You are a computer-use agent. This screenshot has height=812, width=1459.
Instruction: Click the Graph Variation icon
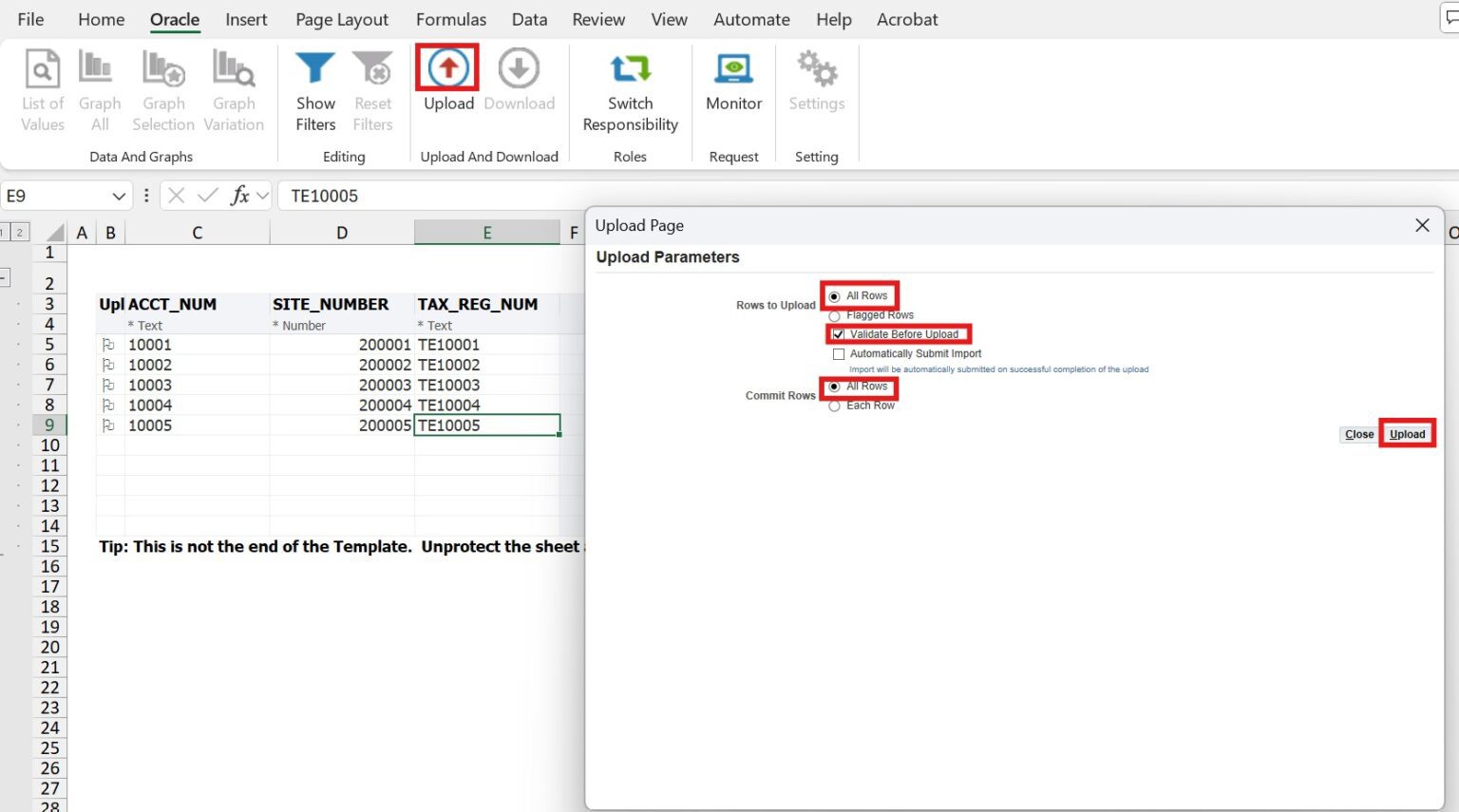[234, 87]
